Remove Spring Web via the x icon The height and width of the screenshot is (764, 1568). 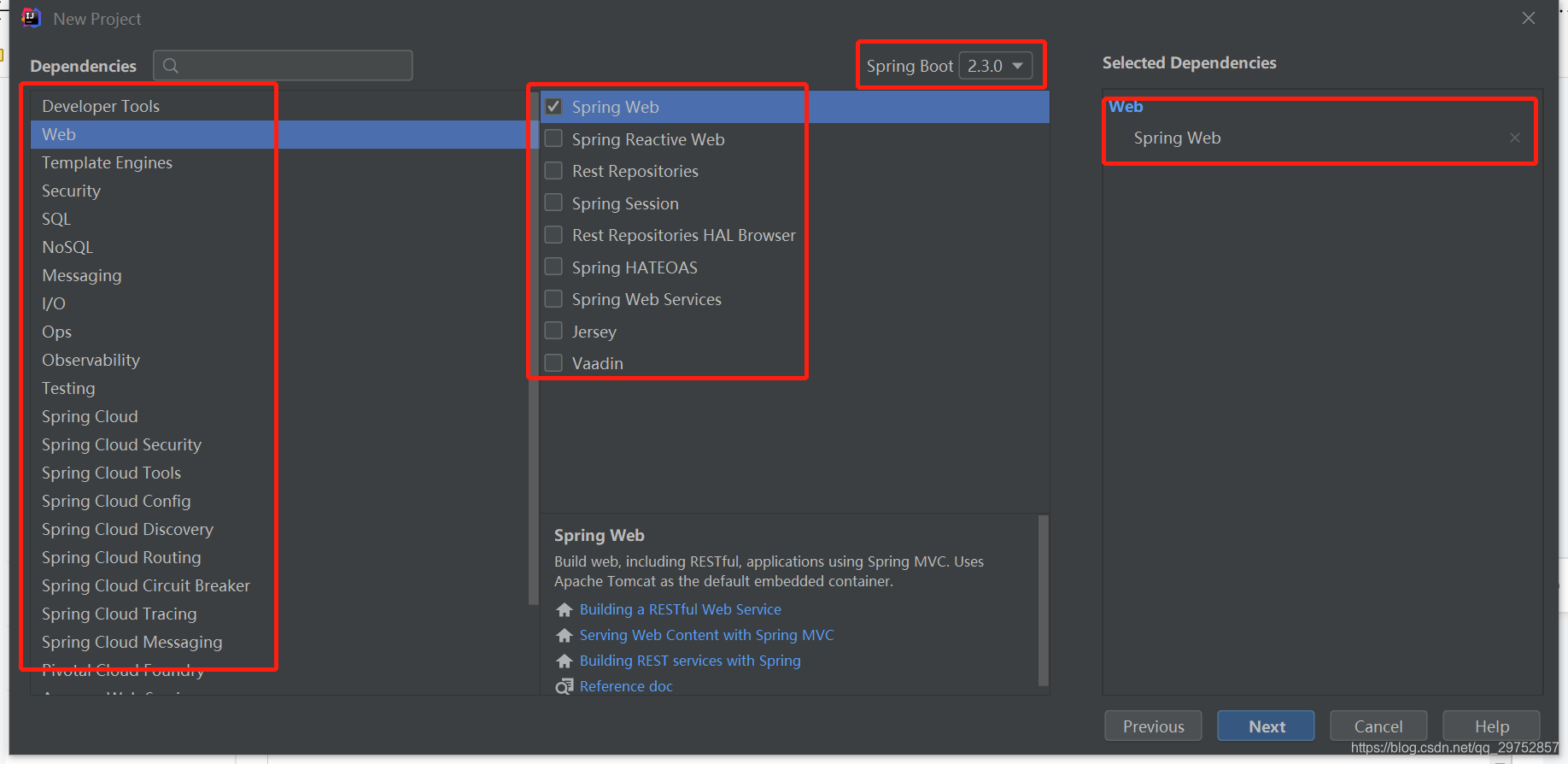pyautogui.click(x=1515, y=138)
